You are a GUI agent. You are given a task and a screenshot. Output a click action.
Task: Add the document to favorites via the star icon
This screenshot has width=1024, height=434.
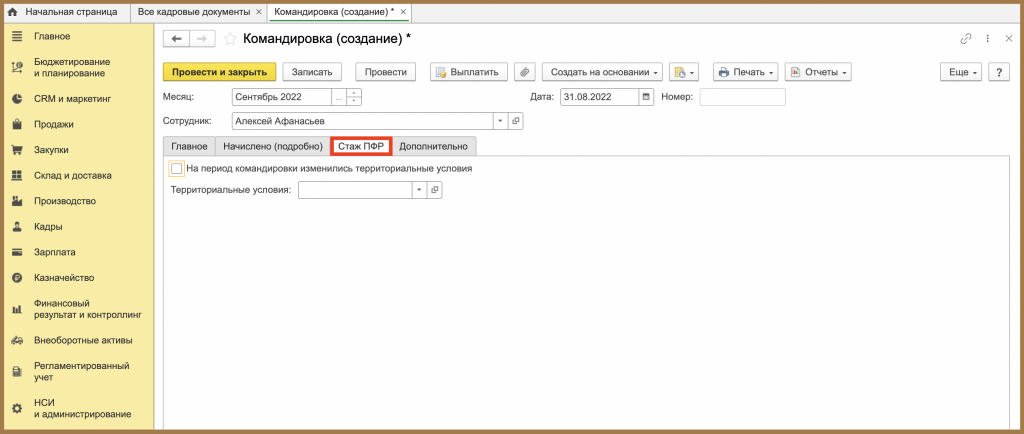click(230, 39)
